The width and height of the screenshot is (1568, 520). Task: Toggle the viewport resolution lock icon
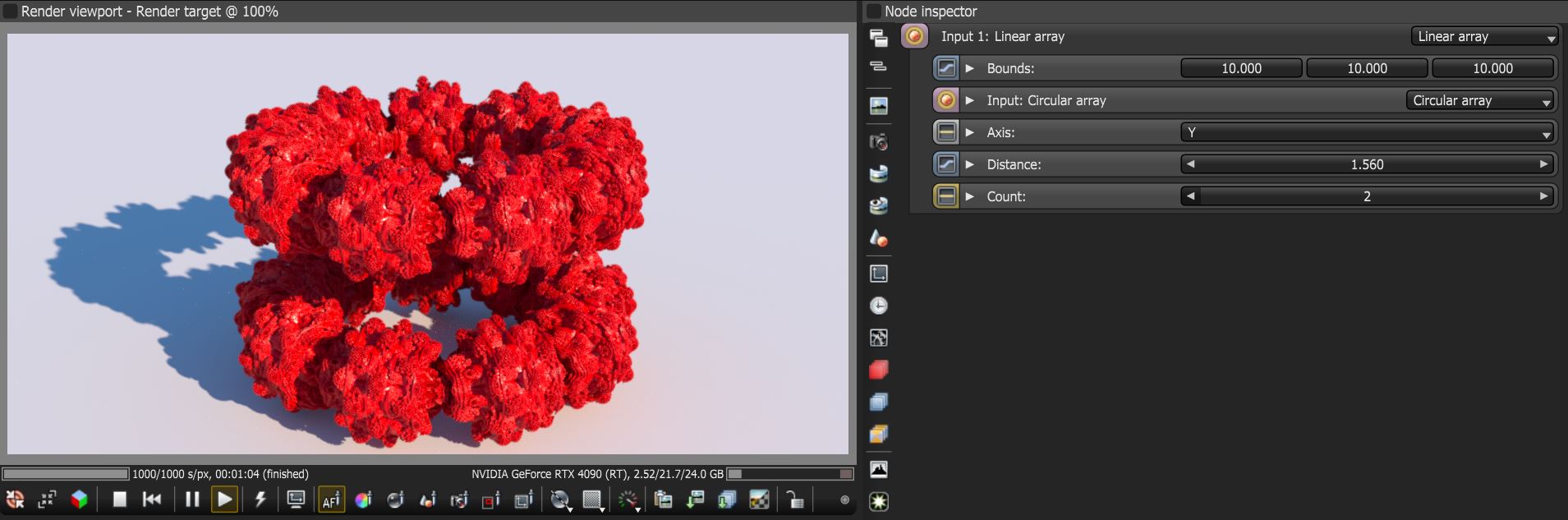794,499
